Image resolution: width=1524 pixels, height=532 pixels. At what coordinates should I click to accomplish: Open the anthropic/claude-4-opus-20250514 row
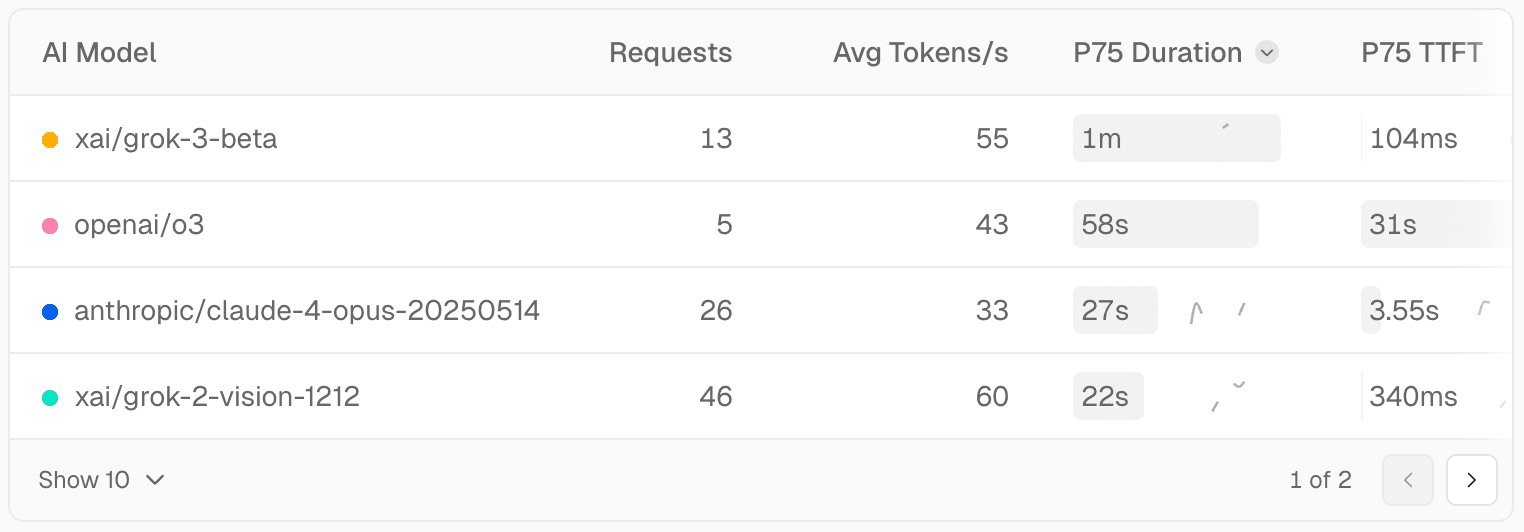pos(307,311)
